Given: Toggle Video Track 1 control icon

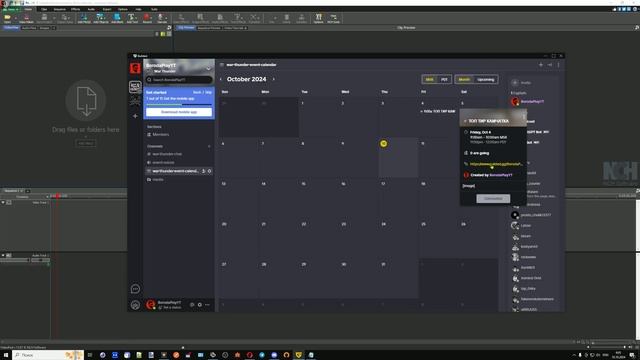Looking at the screenshot, I should (9, 202).
